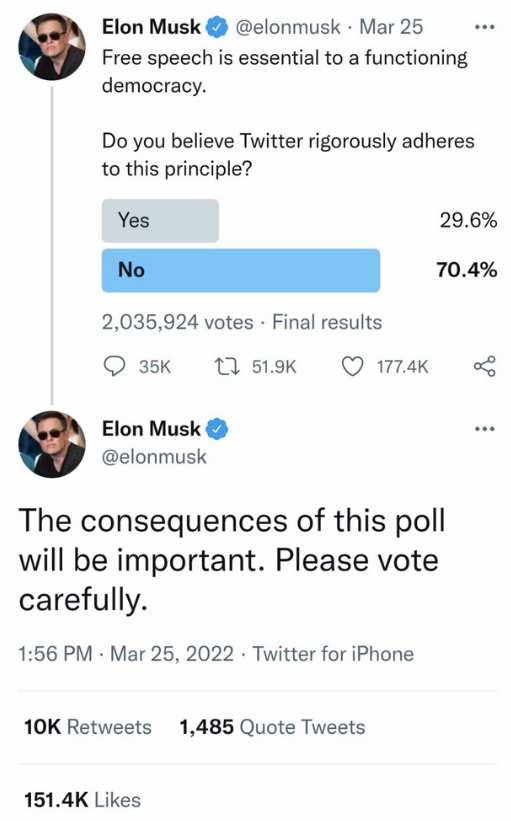
Task: View the 151.4K Likes list
Action: [82, 800]
